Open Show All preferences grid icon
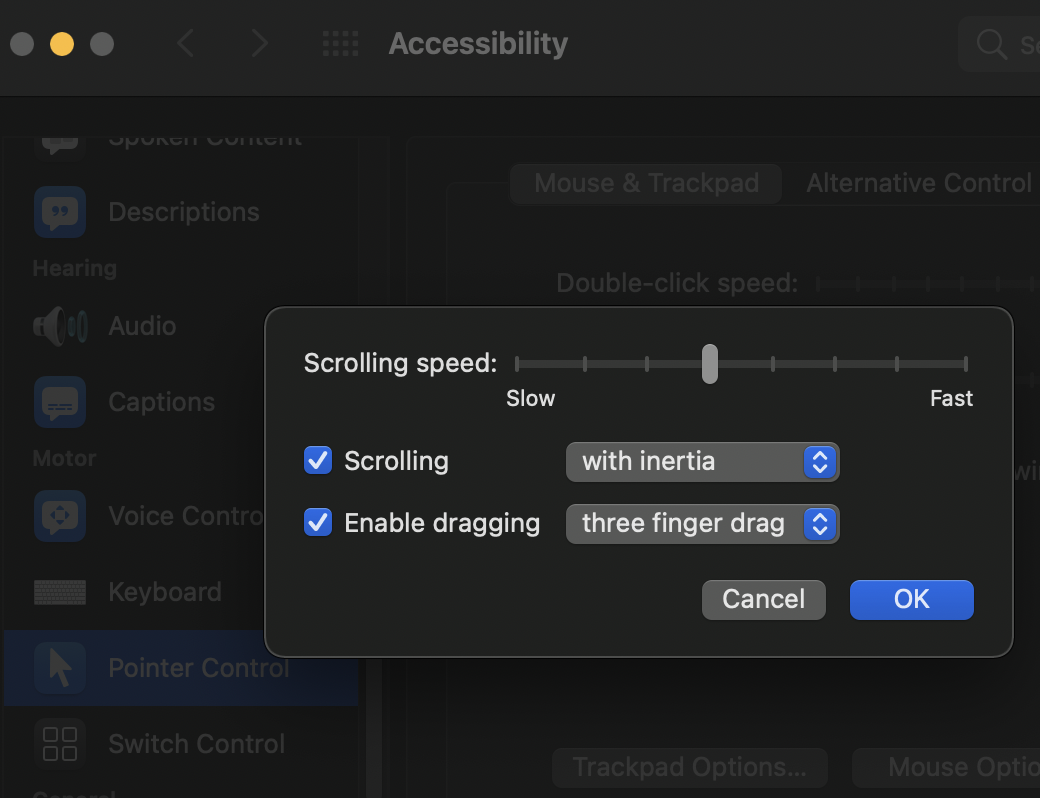Viewport: 1040px width, 798px height. coord(340,44)
